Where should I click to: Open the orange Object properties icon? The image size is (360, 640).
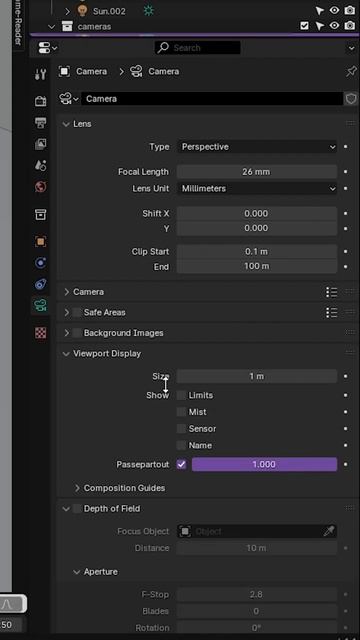40,241
